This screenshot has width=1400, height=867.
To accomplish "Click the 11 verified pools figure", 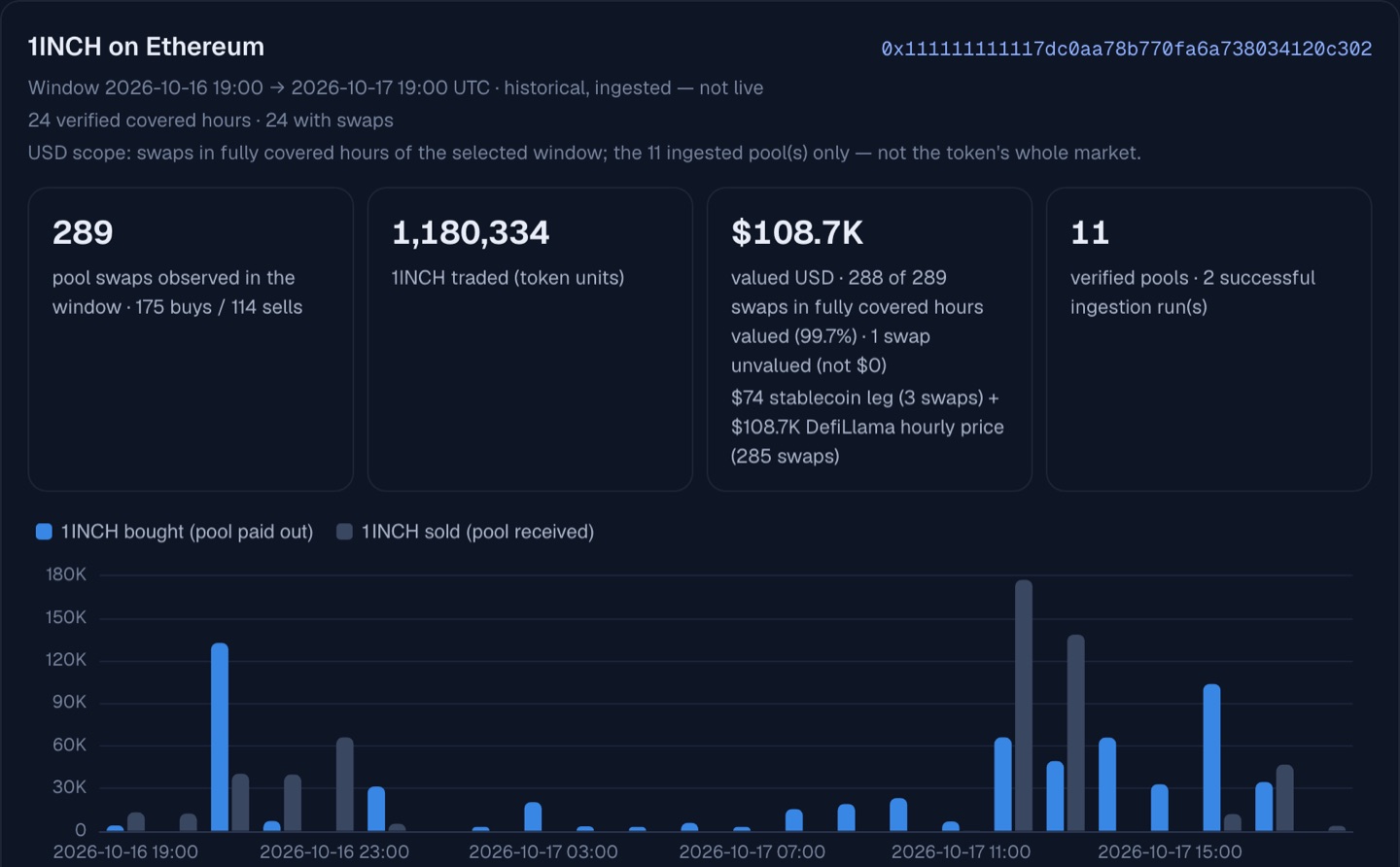I will 1090,232.
